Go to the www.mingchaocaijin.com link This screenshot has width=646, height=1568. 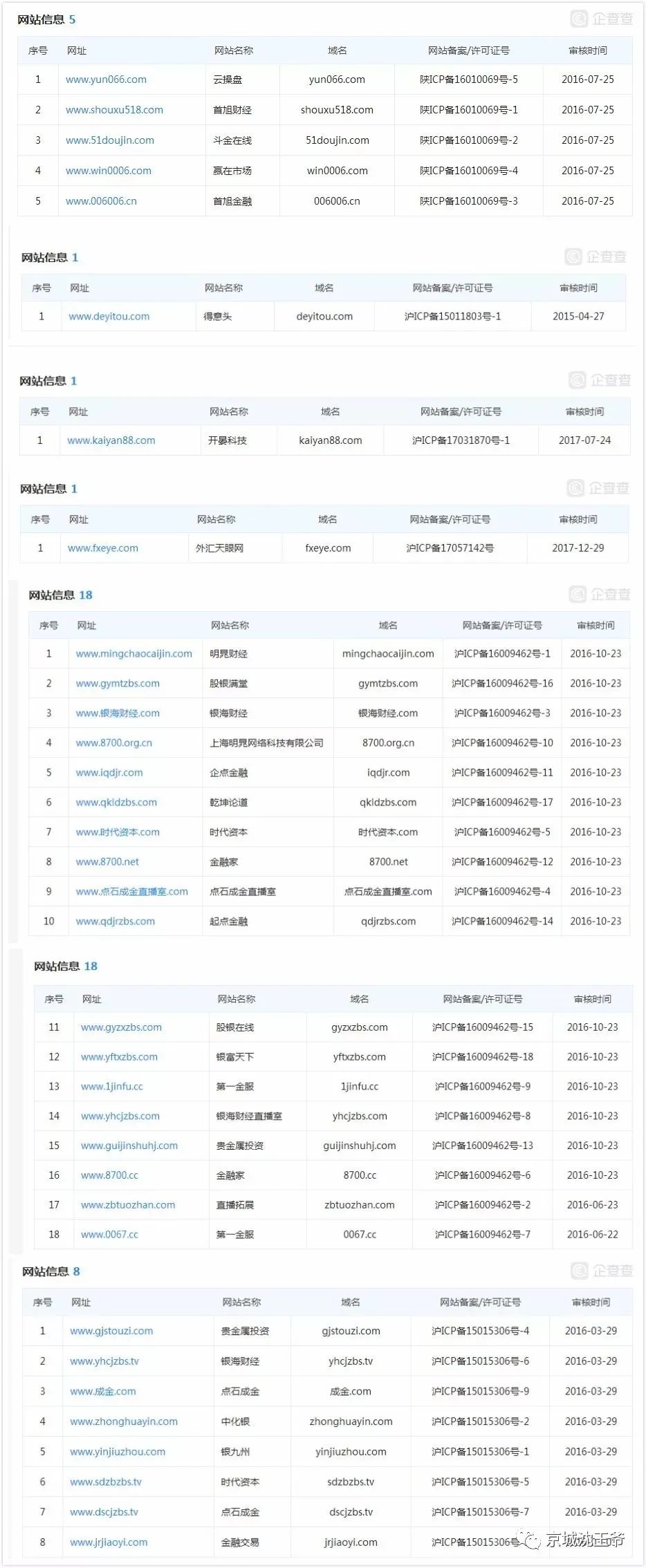point(133,654)
